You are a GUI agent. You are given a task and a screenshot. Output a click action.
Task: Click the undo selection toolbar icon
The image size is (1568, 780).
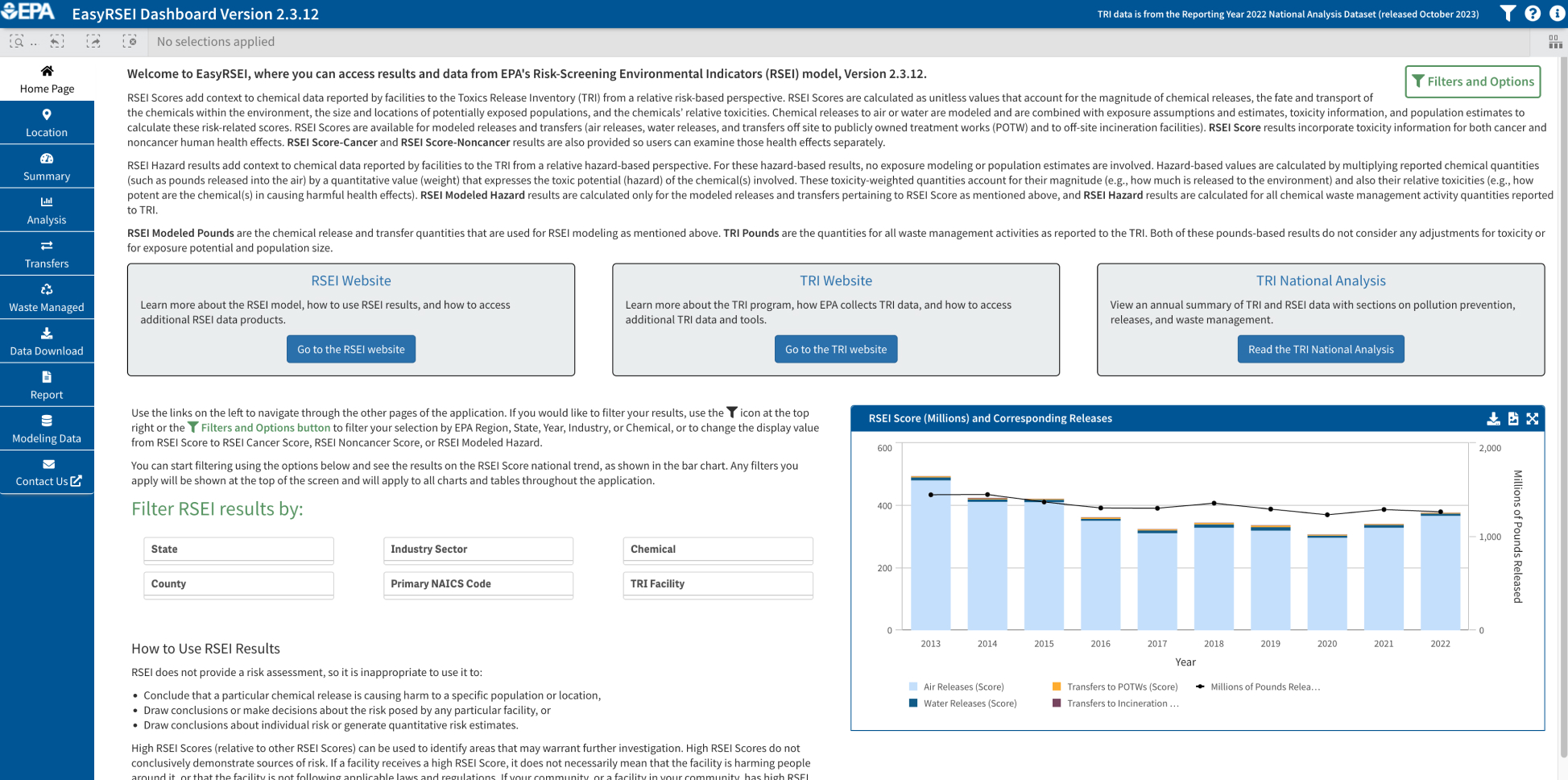pos(56,41)
